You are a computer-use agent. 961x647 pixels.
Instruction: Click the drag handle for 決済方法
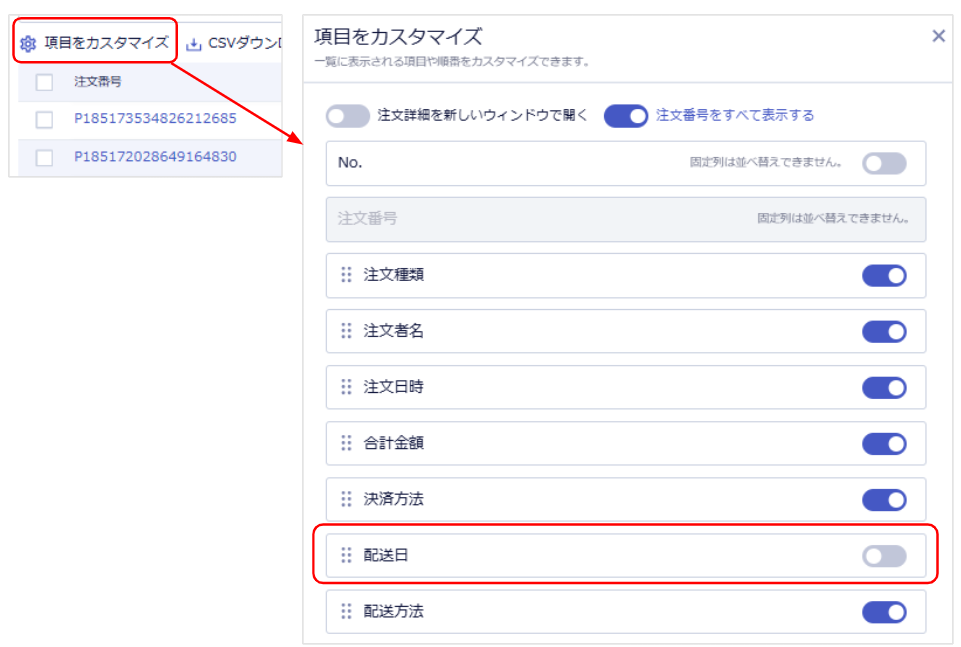point(347,499)
